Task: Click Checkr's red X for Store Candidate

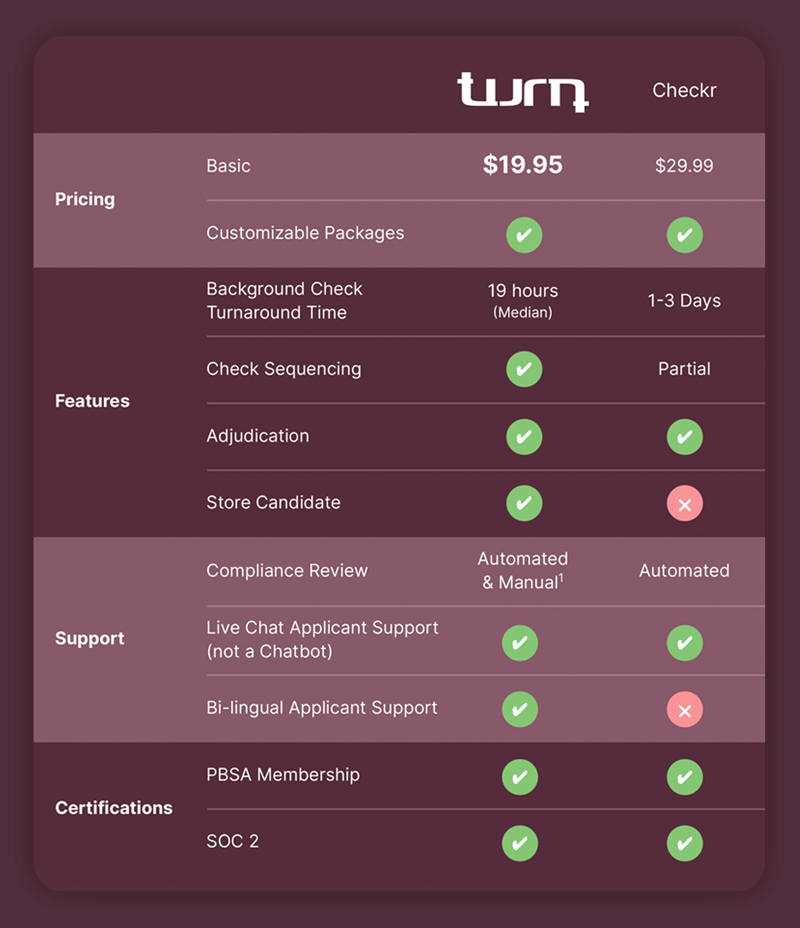Action: click(x=685, y=504)
